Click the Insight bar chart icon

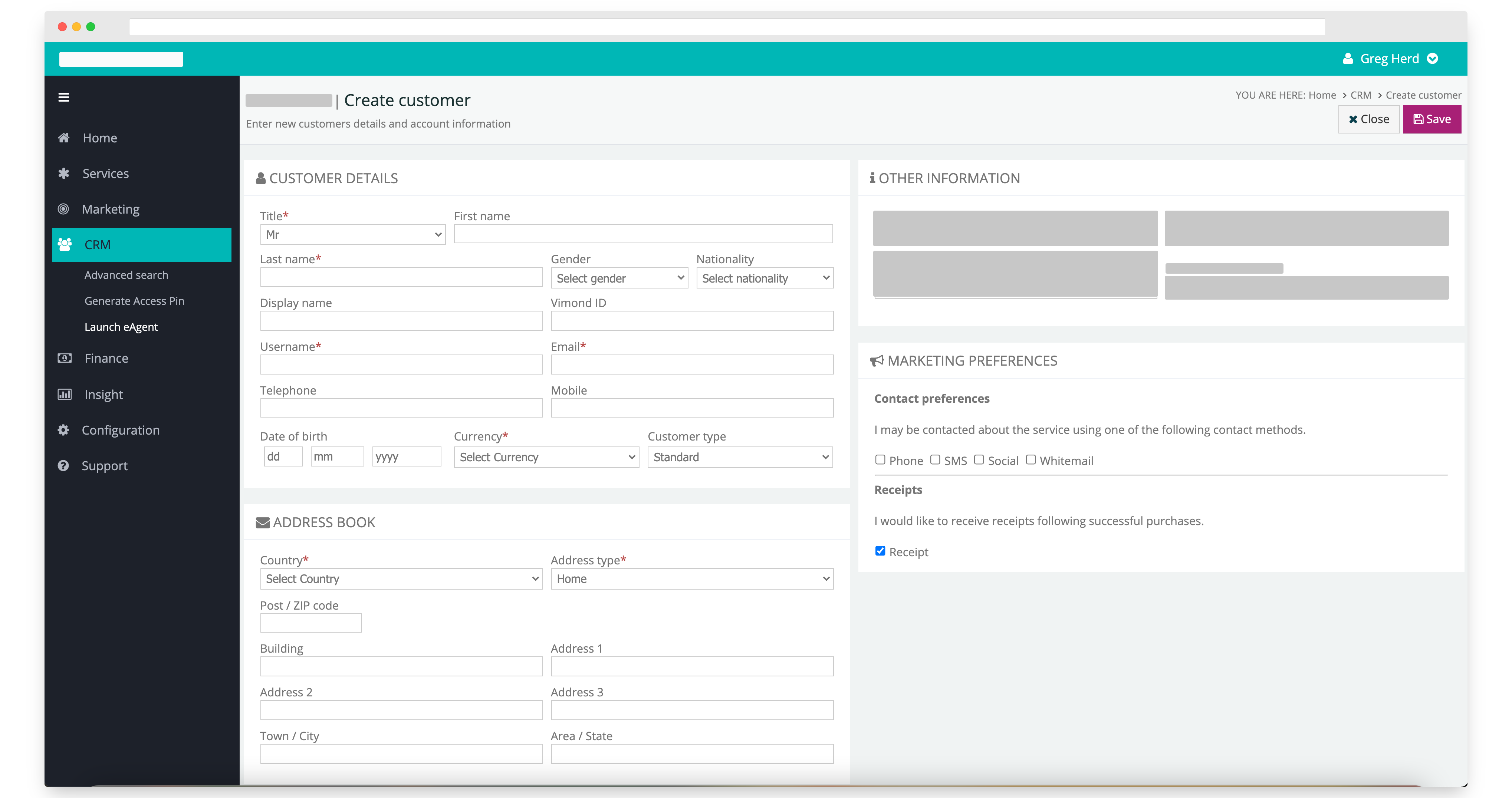pyautogui.click(x=65, y=394)
